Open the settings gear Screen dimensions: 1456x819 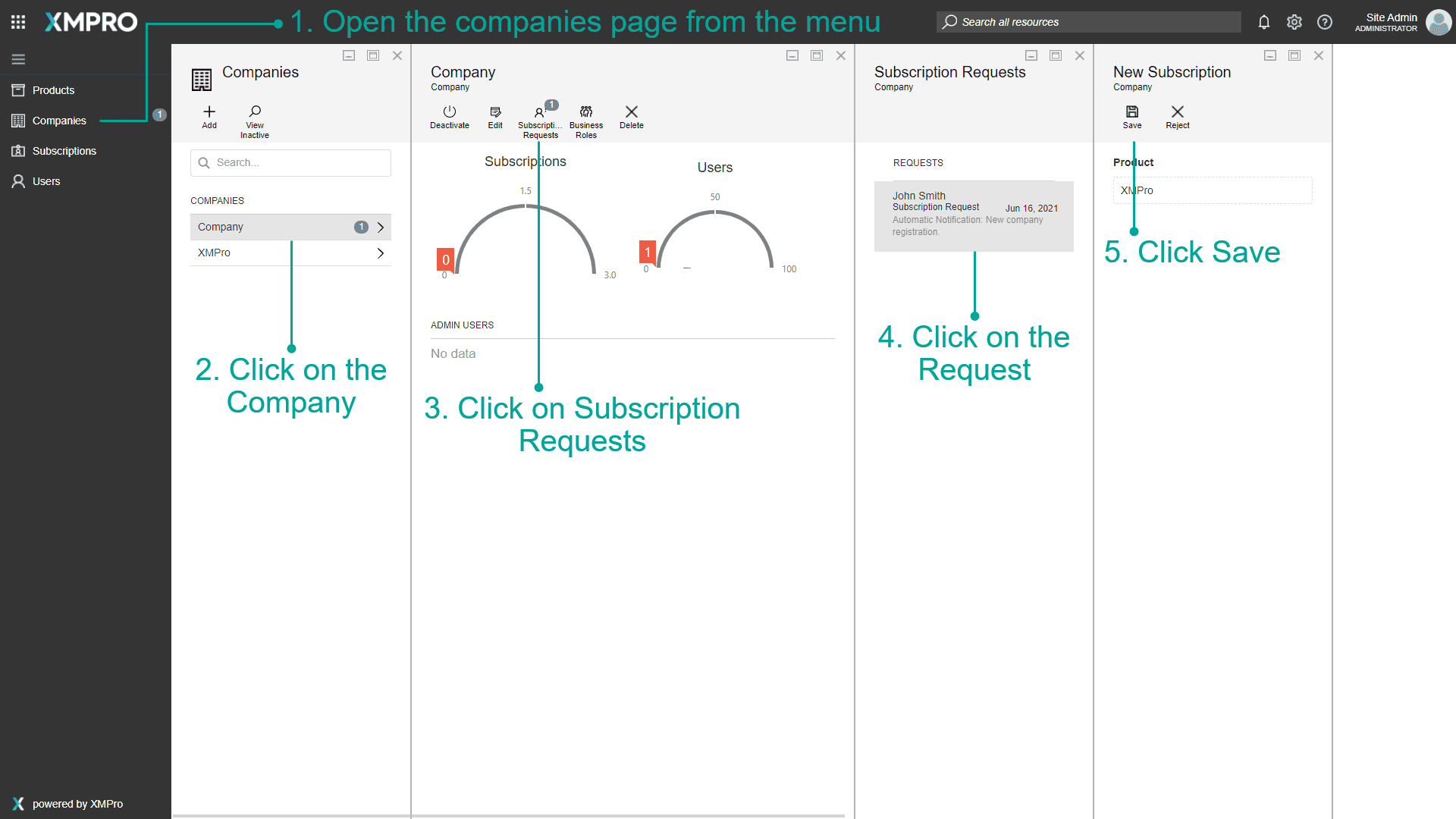pyautogui.click(x=1294, y=22)
